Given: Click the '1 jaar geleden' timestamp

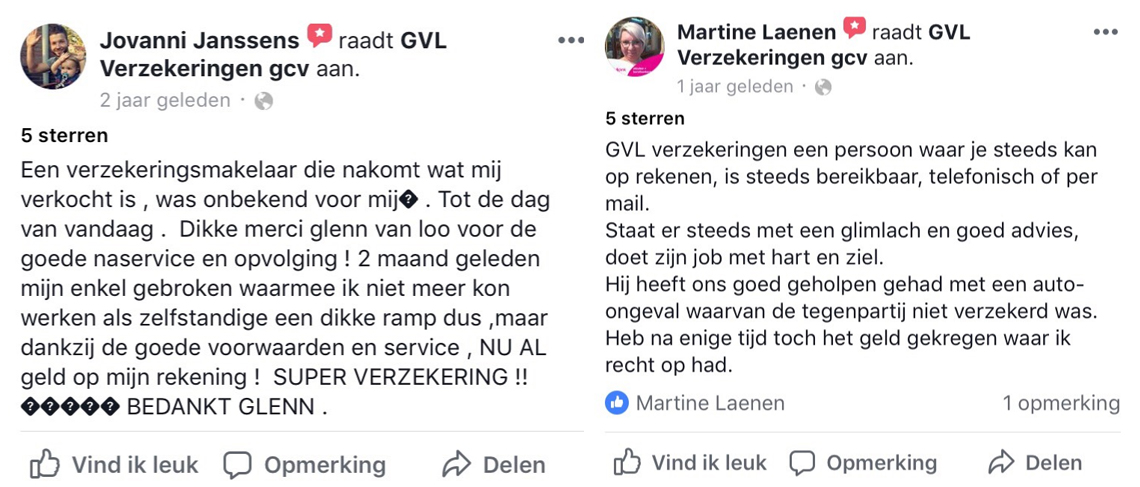Looking at the screenshot, I should click(x=734, y=87).
